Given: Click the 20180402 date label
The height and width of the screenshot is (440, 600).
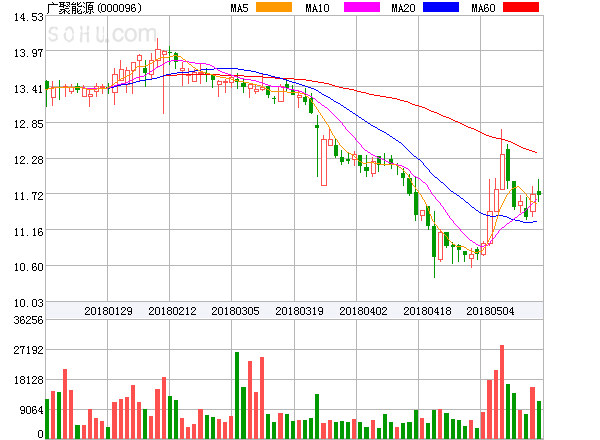Looking at the screenshot, I should tap(363, 311).
